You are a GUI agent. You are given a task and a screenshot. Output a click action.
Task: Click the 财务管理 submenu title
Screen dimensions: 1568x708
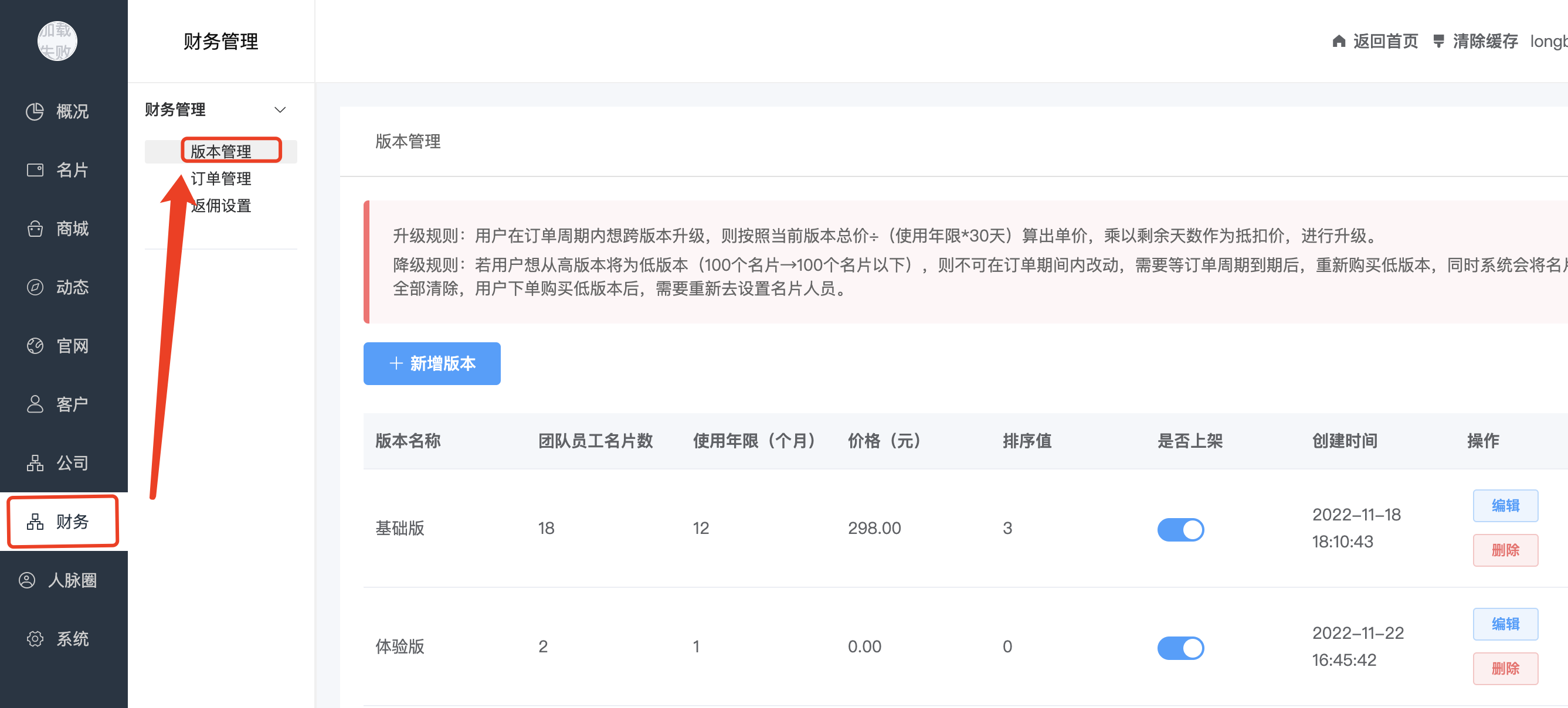point(175,110)
